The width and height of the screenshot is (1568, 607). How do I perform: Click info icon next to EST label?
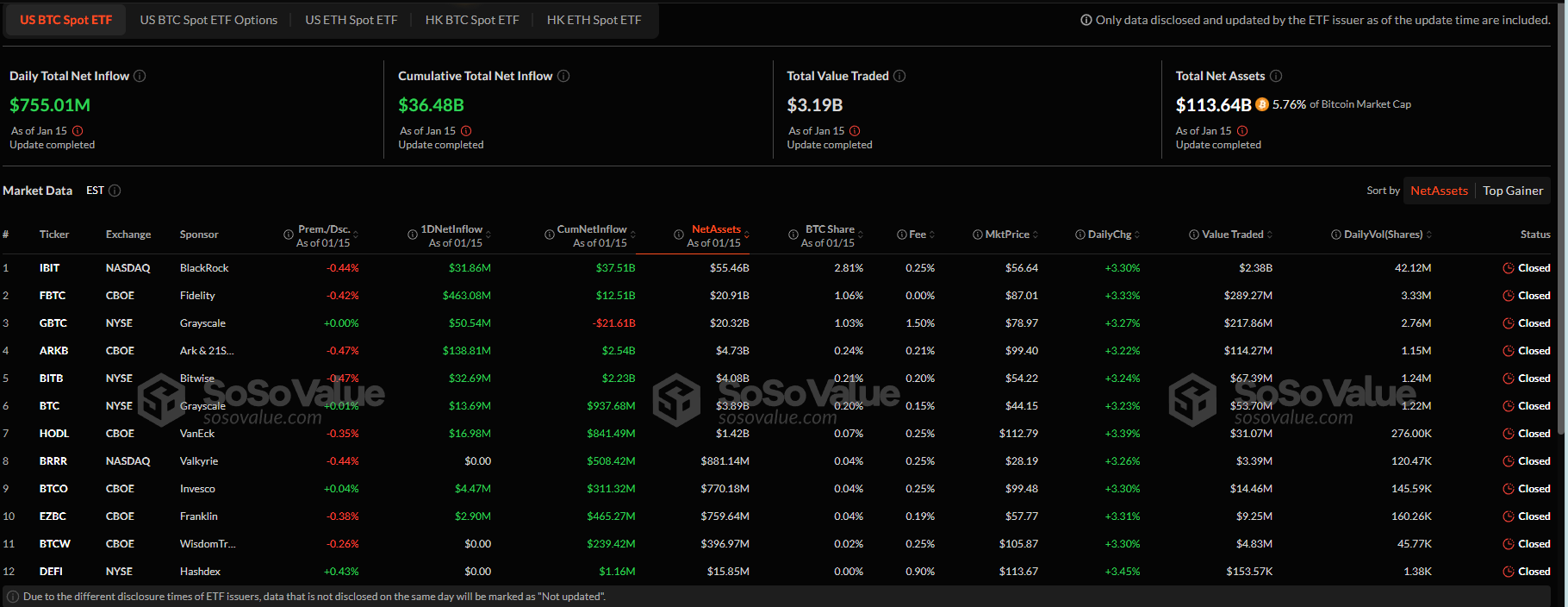tap(115, 191)
